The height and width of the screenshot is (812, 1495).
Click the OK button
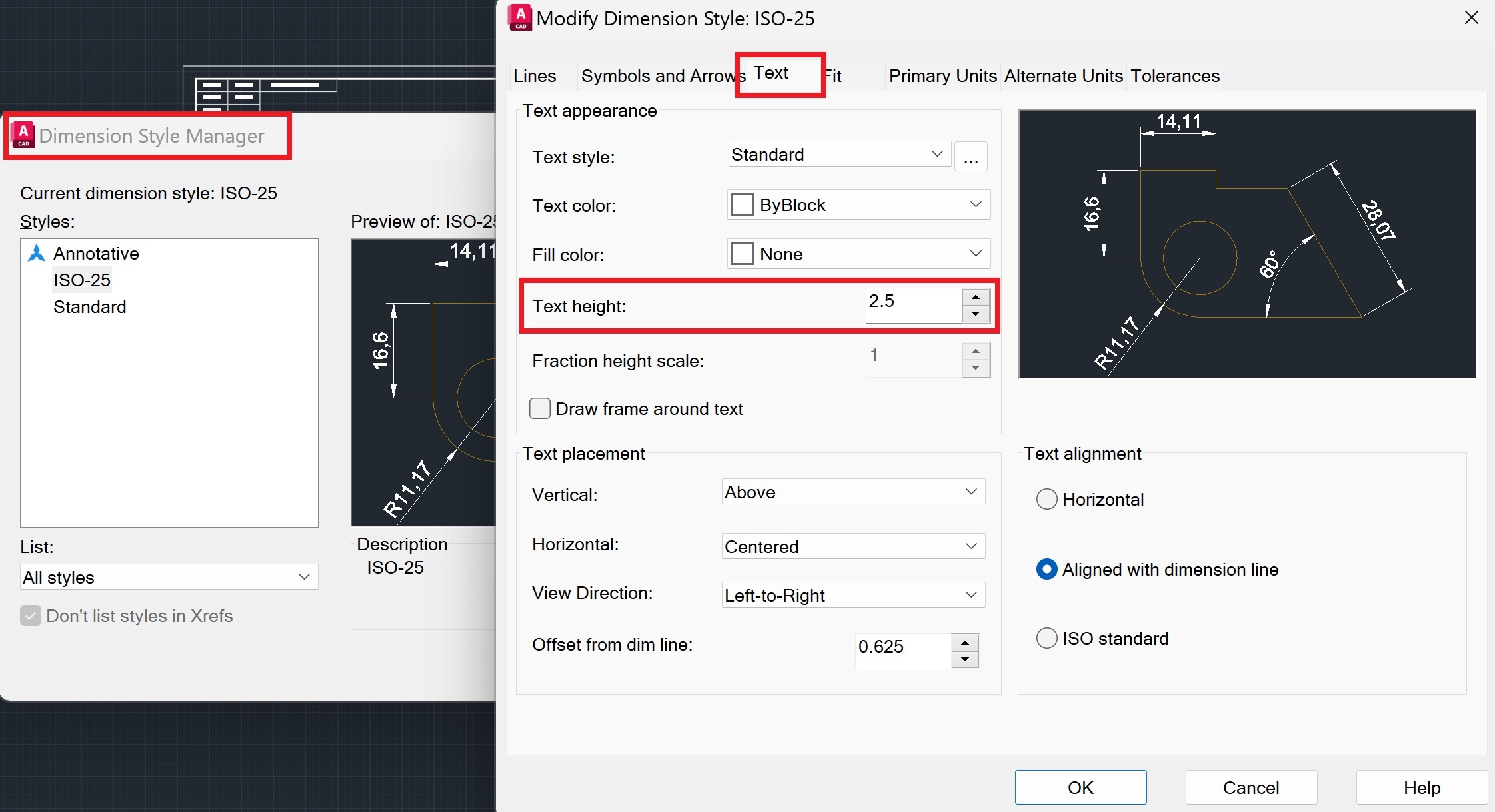pos(1080,788)
